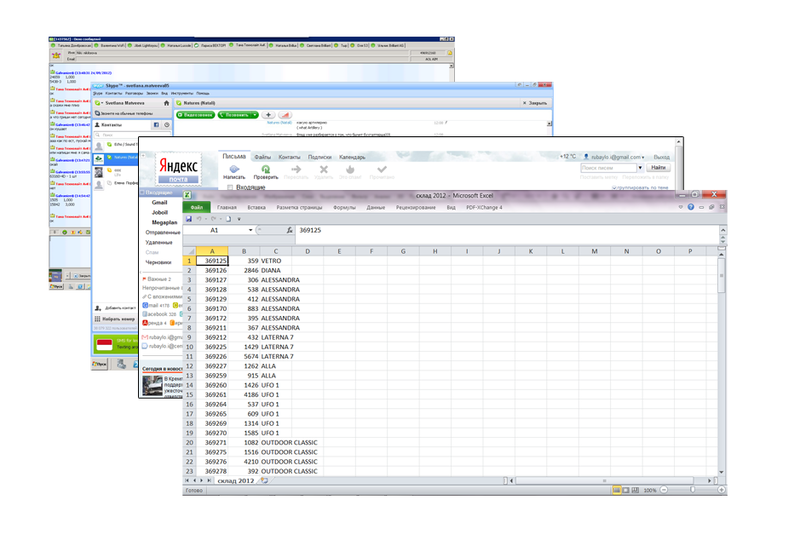Click the Яндекс Почта logo
The height and width of the screenshot is (546, 800).
tap(178, 169)
